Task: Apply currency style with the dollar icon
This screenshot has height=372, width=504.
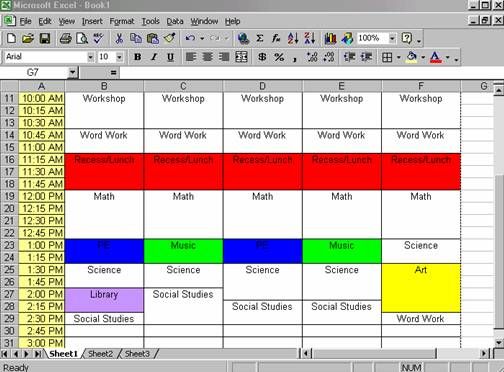Action: pos(262,57)
